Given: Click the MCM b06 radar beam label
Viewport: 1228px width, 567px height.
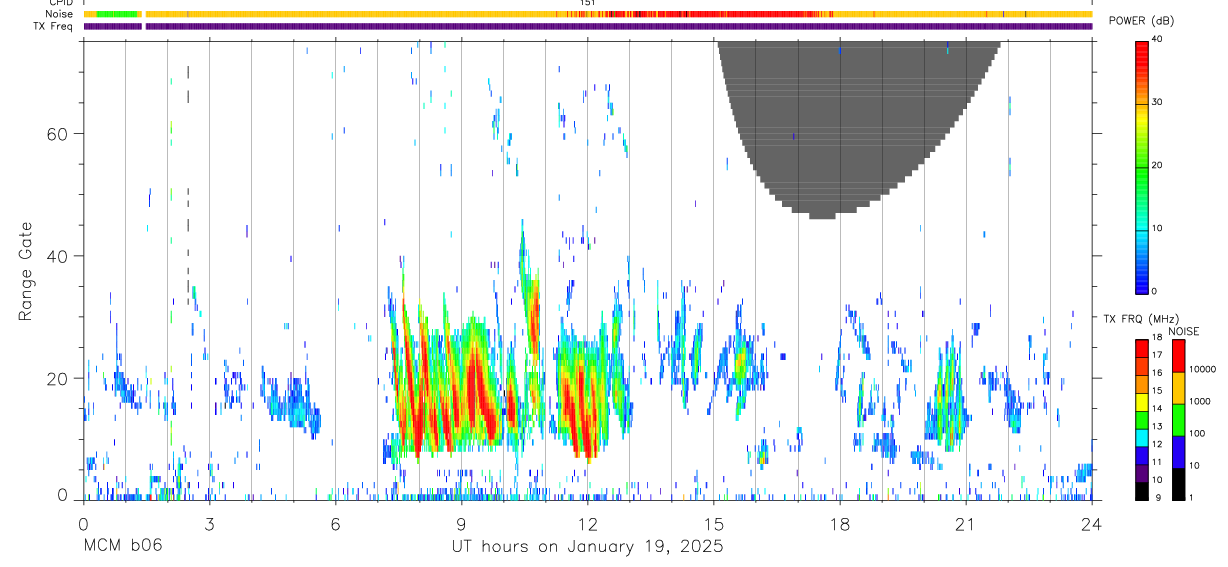Looking at the screenshot, I should coord(124,546).
